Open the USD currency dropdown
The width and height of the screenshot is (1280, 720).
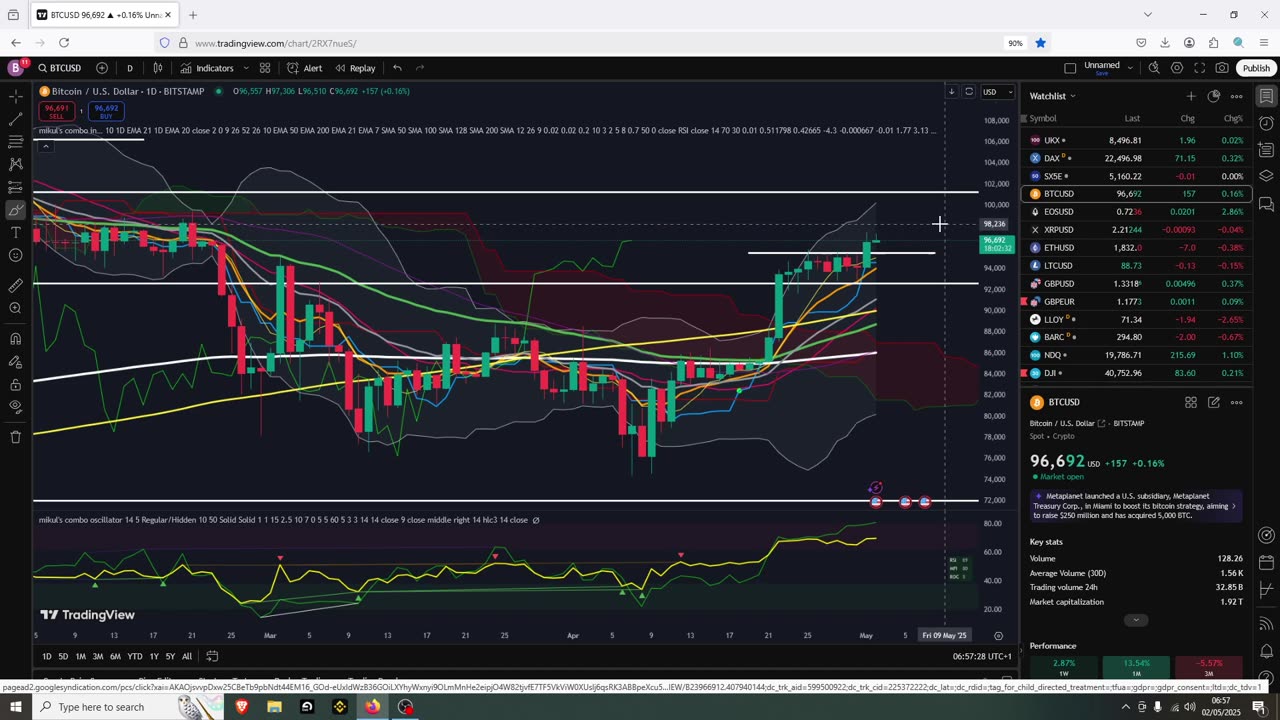(997, 92)
